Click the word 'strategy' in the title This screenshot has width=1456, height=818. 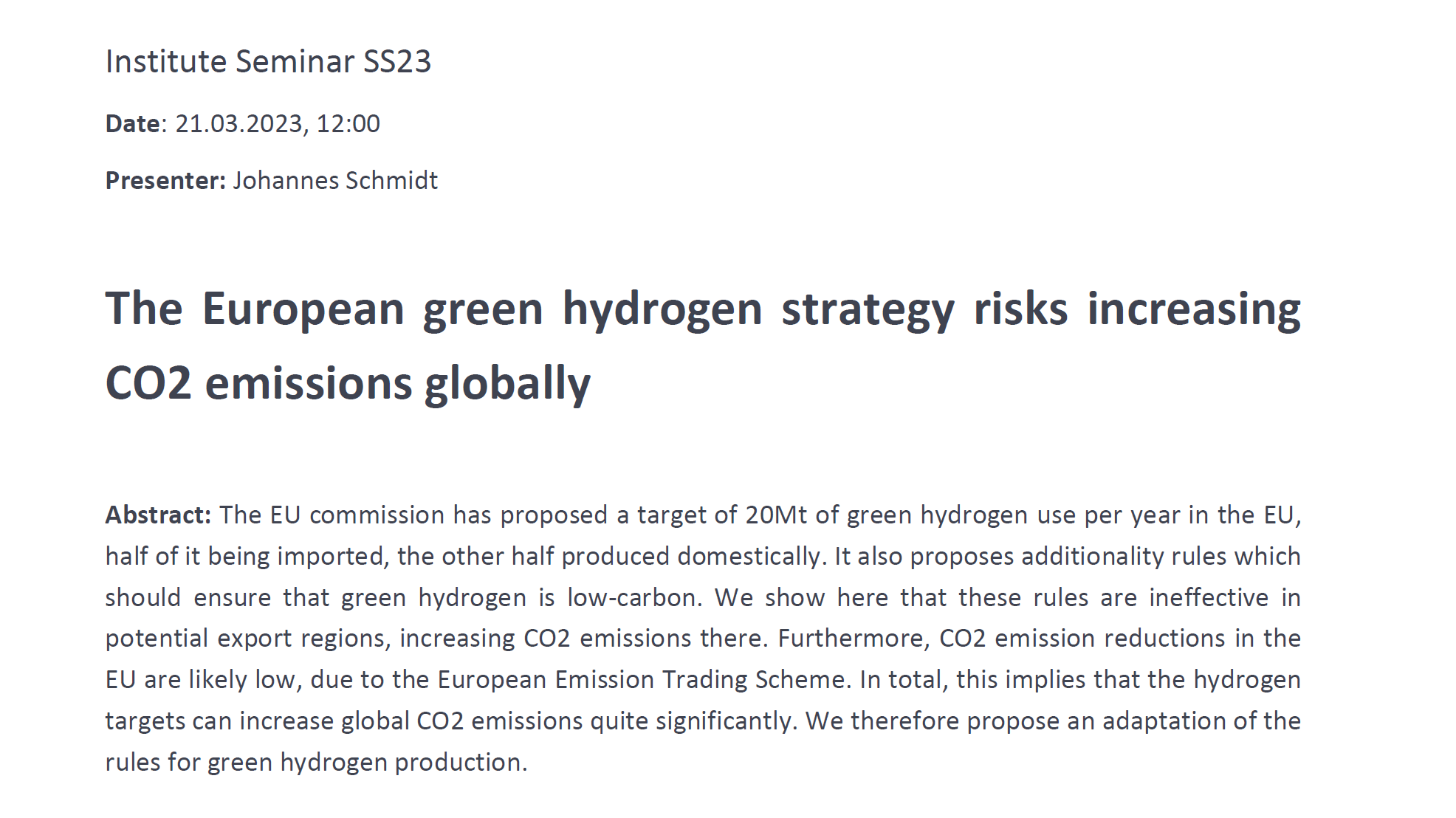[x=868, y=310]
